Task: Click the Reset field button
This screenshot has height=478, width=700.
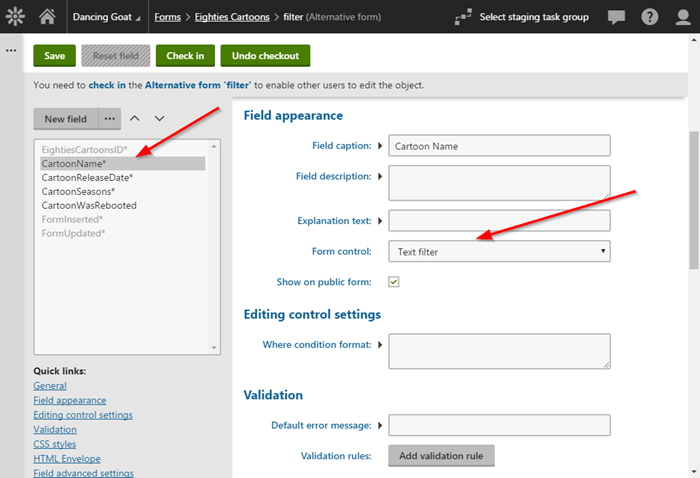Action: click(116, 56)
